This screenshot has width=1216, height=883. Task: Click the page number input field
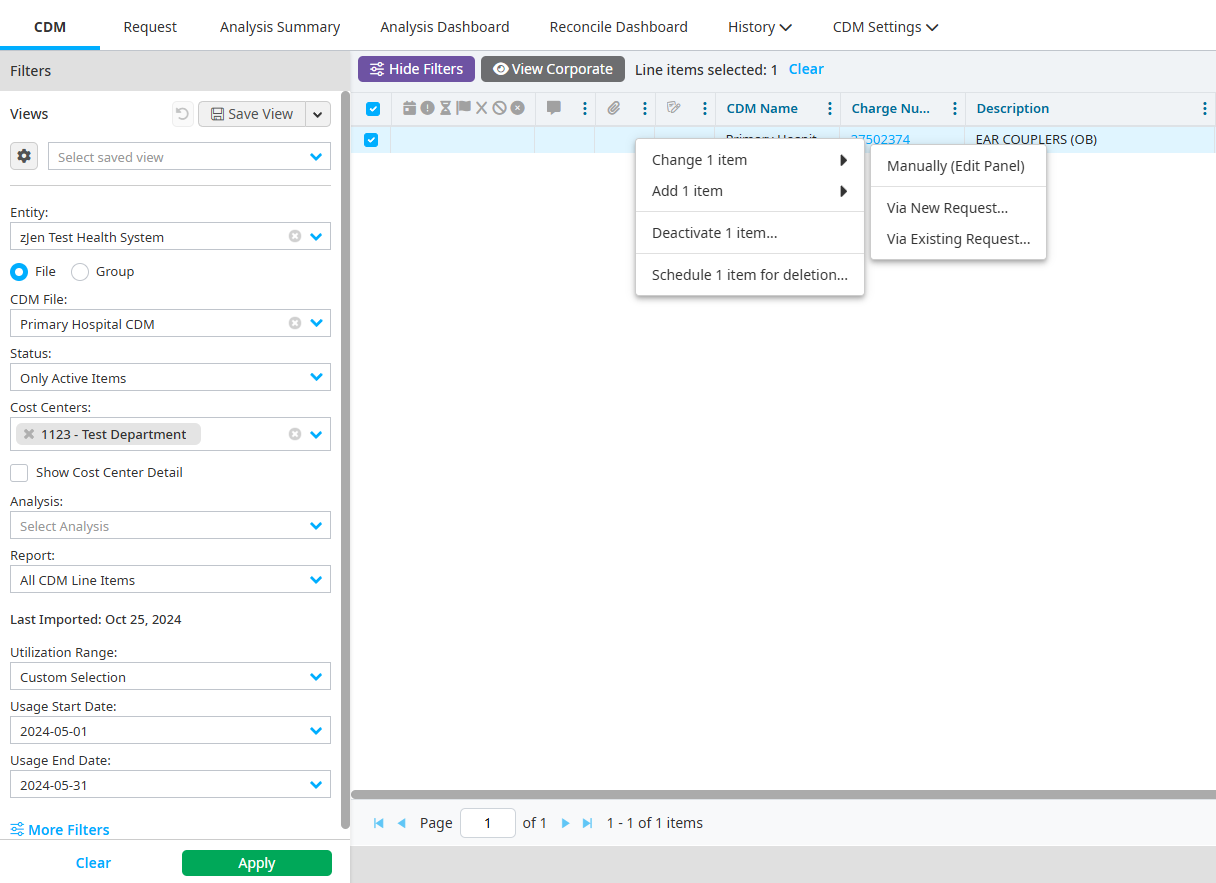(487, 823)
